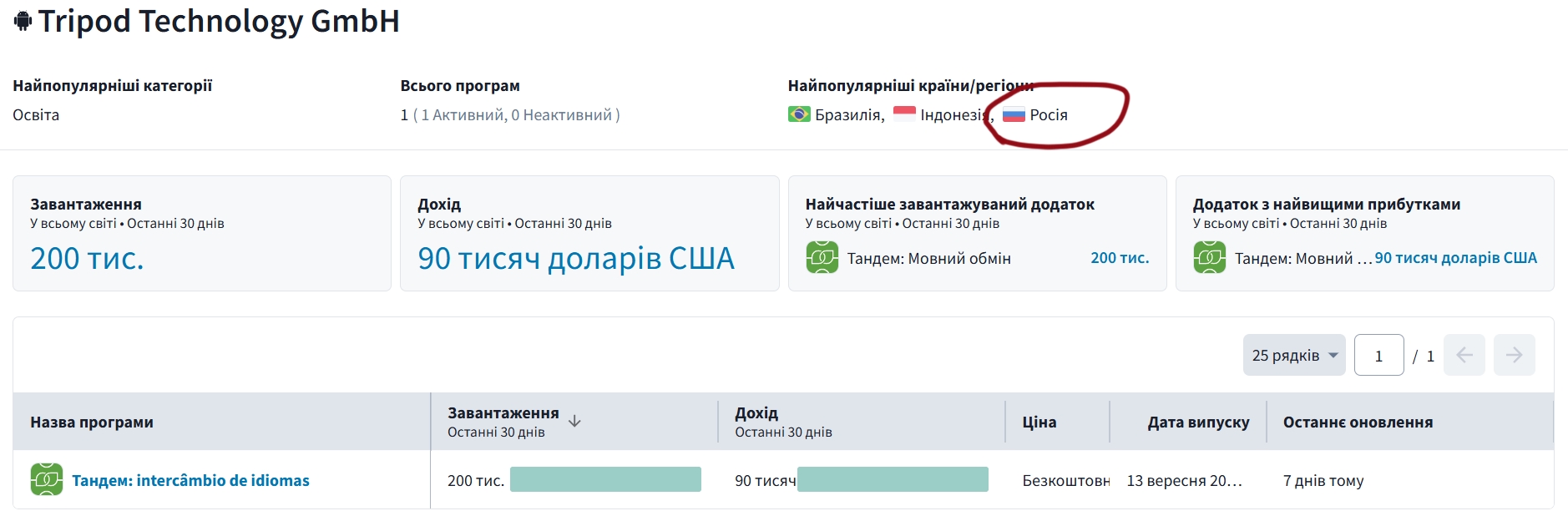Click the Brazil flag icon
The image size is (1568, 511).
pos(799,114)
